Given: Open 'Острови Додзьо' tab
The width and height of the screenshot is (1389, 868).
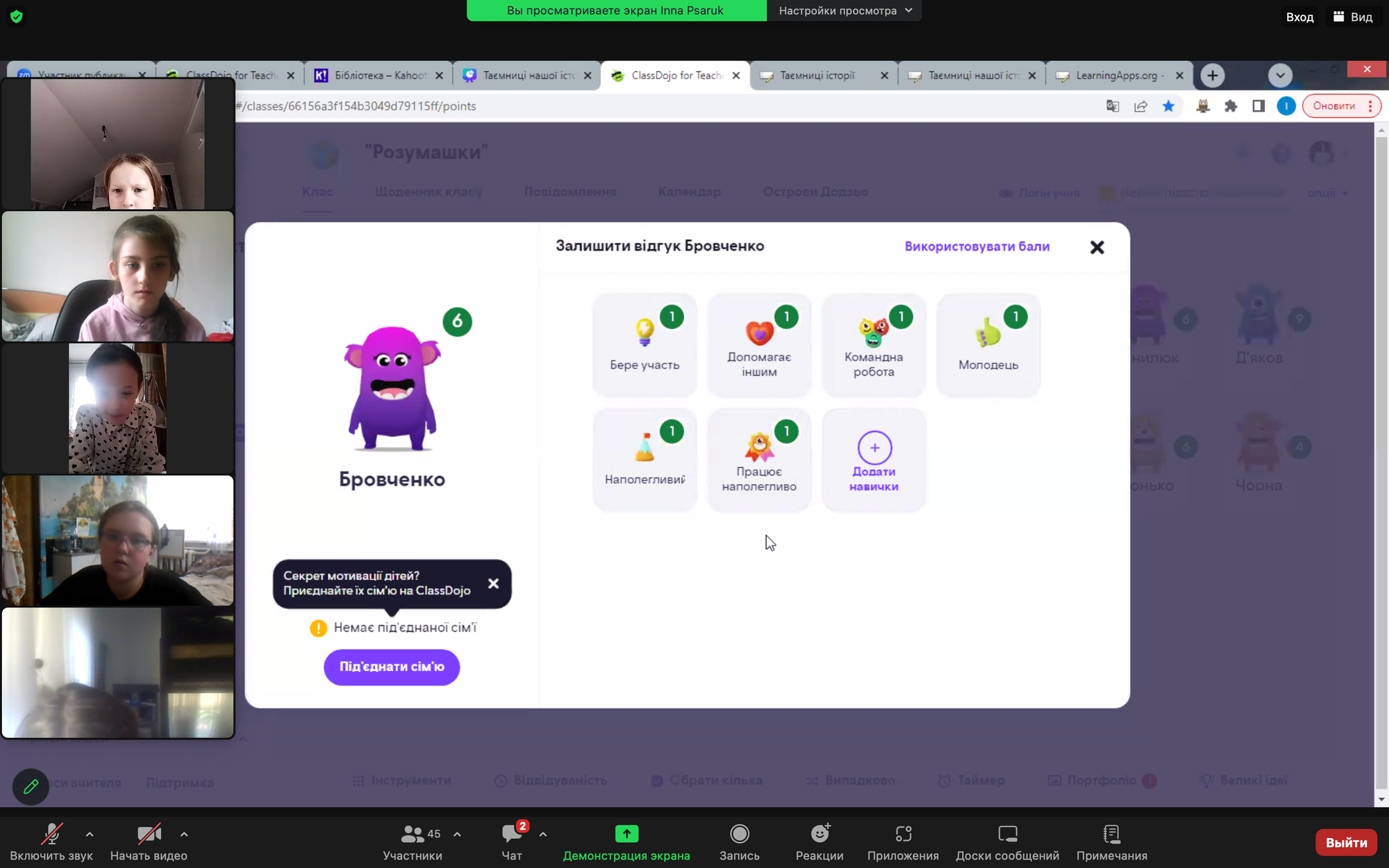Looking at the screenshot, I should click(x=815, y=192).
